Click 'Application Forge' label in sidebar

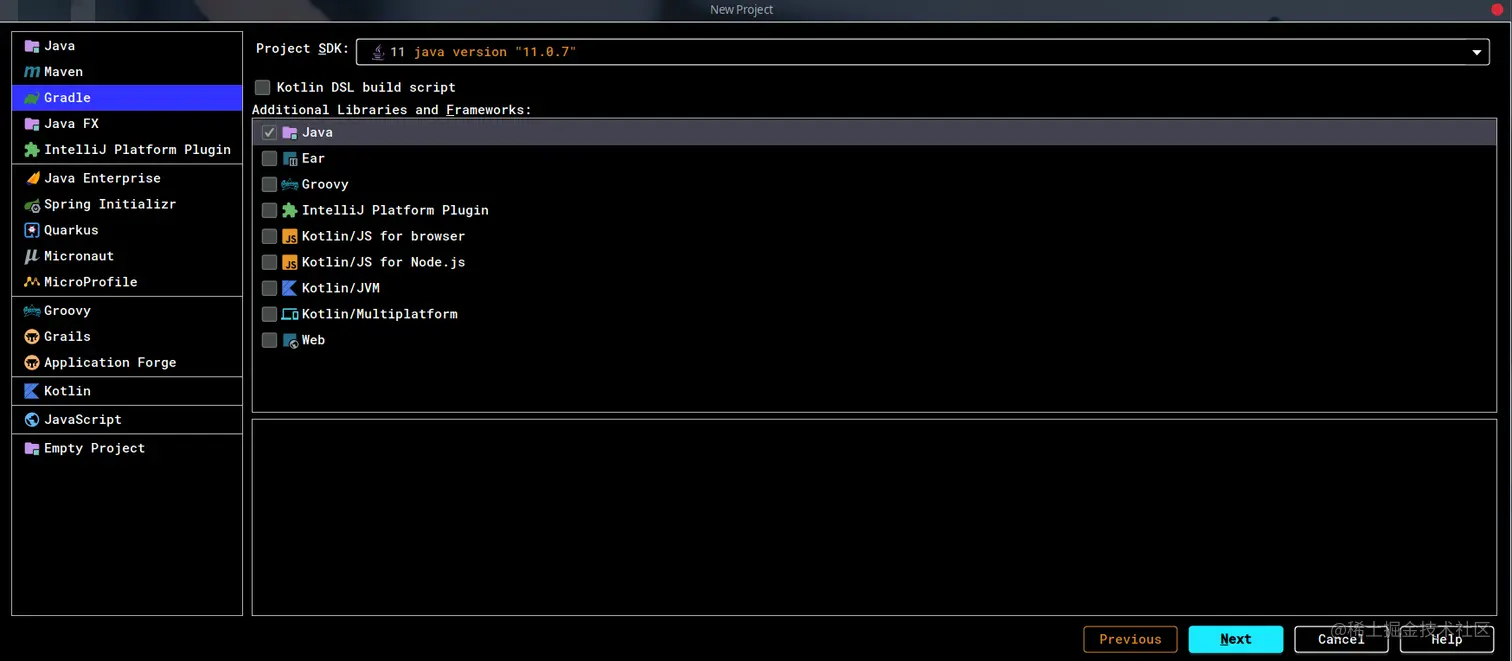click(x=110, y=363)
